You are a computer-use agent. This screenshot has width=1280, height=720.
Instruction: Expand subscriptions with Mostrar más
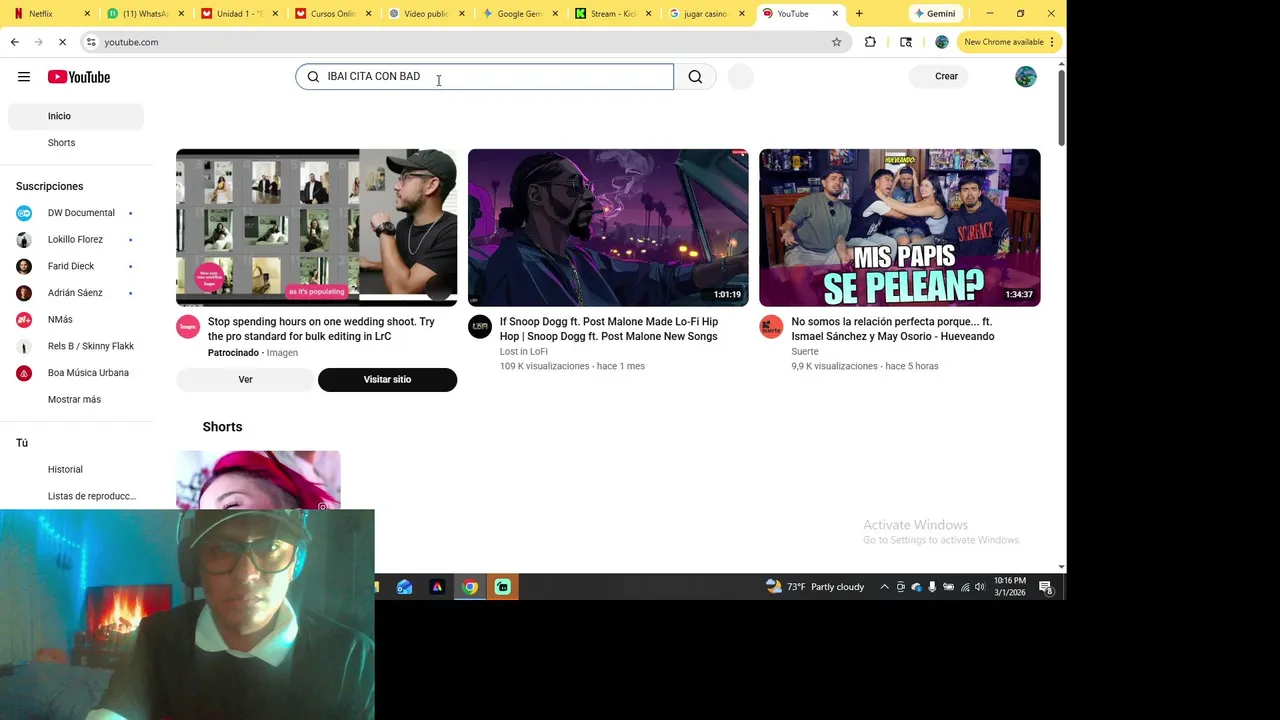pyautogui.click(x=74, y=400)
